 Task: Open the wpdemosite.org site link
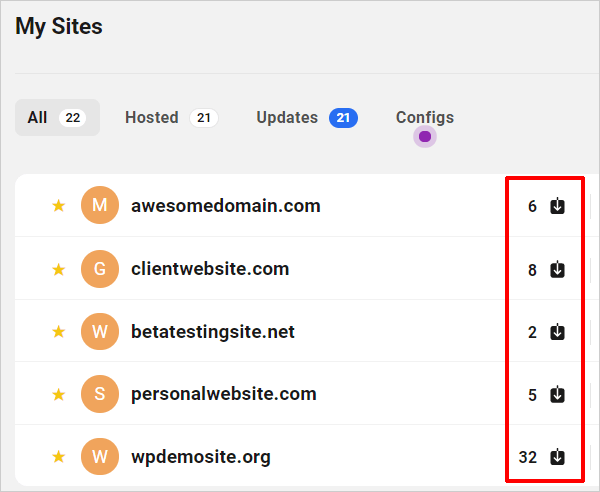[201, 457]
